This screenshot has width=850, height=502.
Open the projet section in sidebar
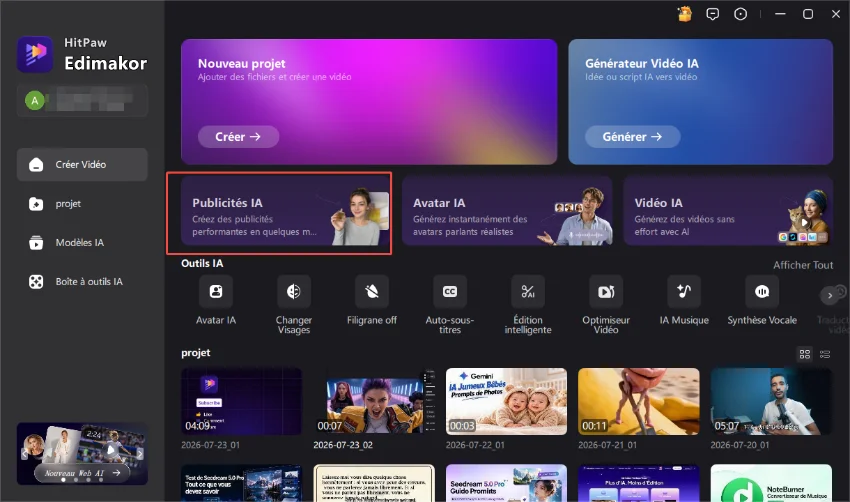82,204
